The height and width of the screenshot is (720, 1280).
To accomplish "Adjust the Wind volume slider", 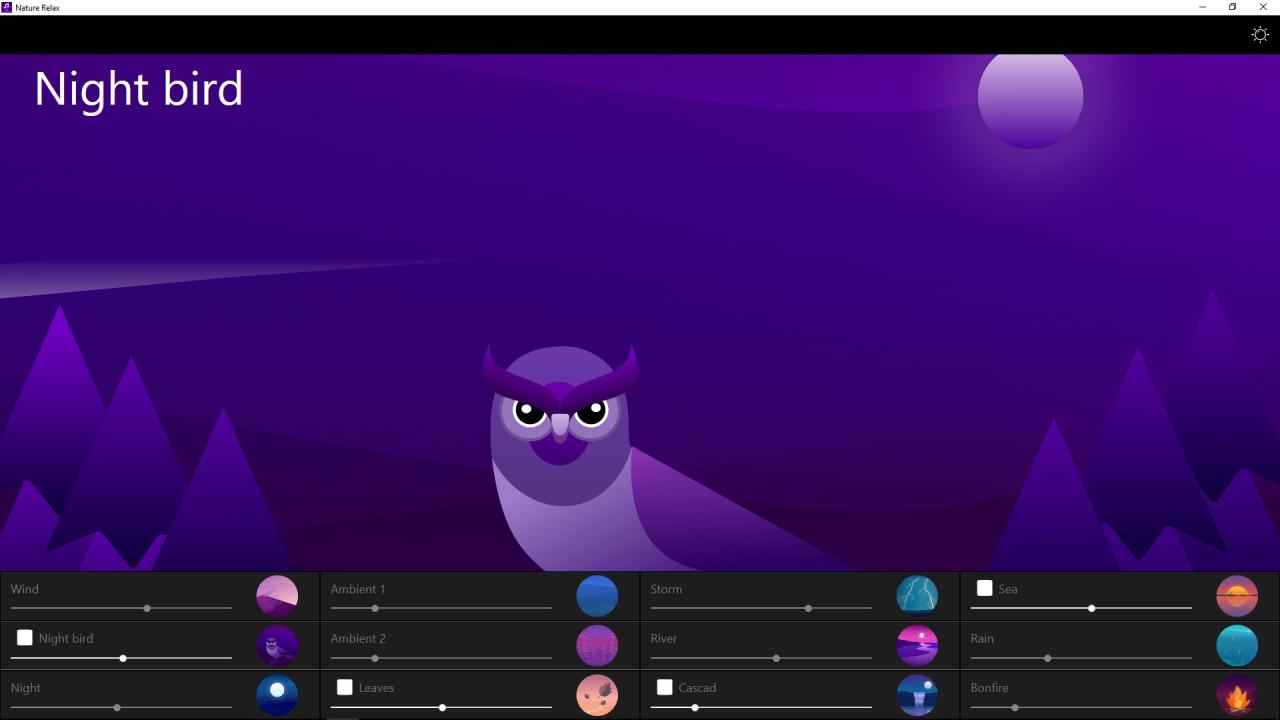I will coord(146,608).
